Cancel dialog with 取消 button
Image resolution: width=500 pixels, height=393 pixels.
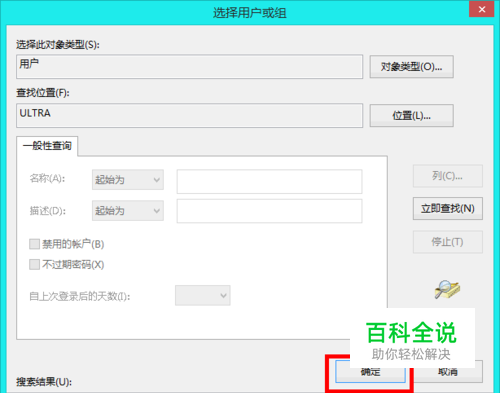[448, 372]
